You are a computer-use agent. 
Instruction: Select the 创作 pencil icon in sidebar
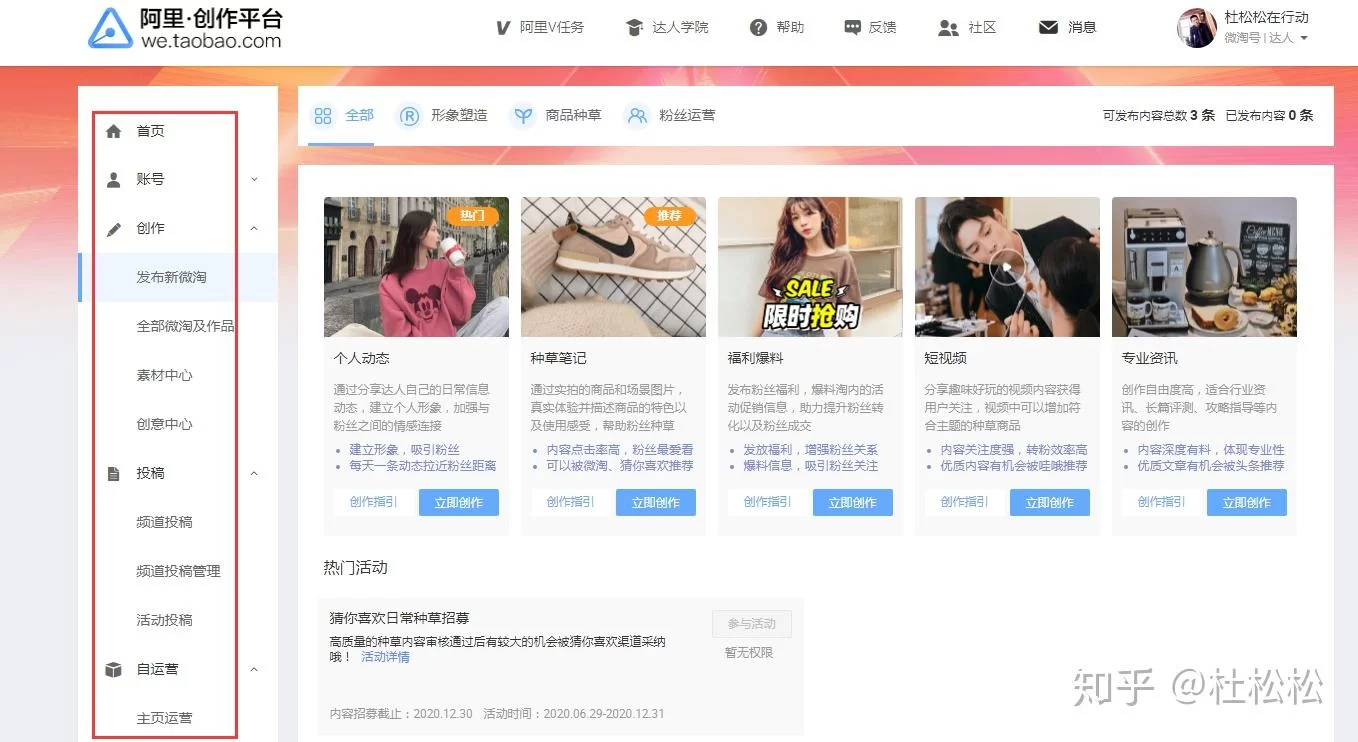point(113,228)
